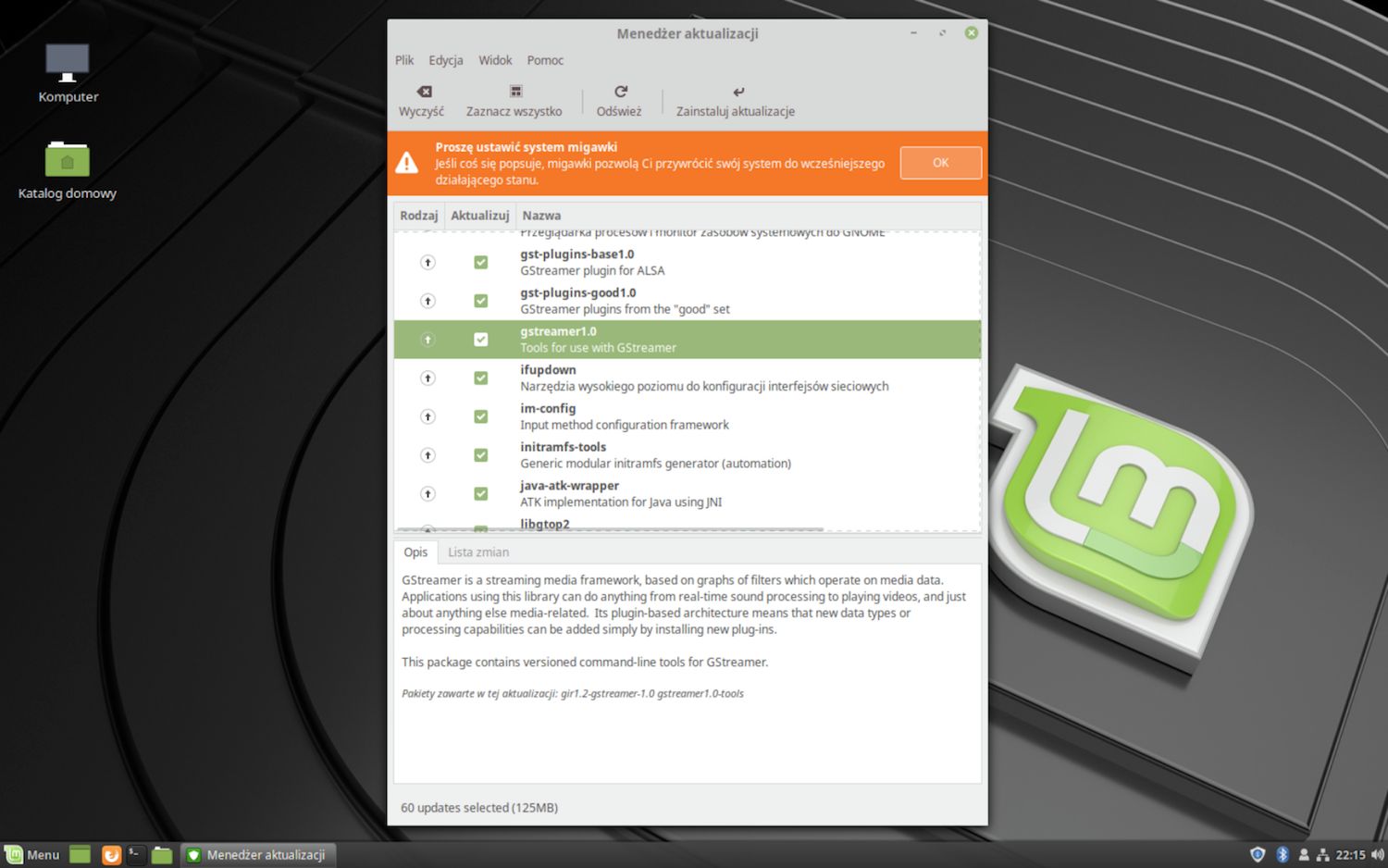Click the user account tray icon
The height and width of the screenshot is (868, 1388).
1304,855
